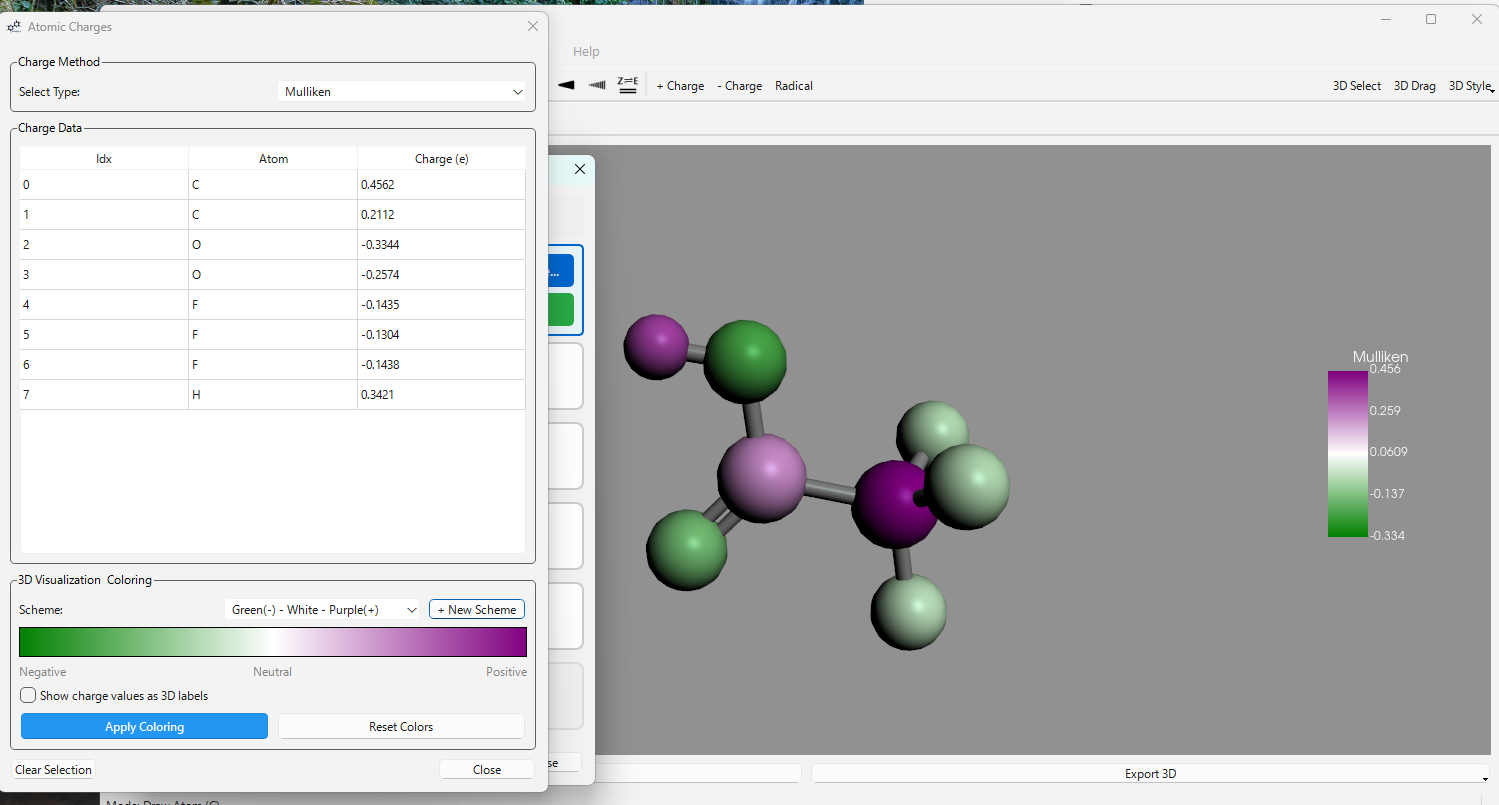The height and width of the screenshot is (805, 1499).
Task: Click the Reset Colors button
Action: [x=401, y=727]
